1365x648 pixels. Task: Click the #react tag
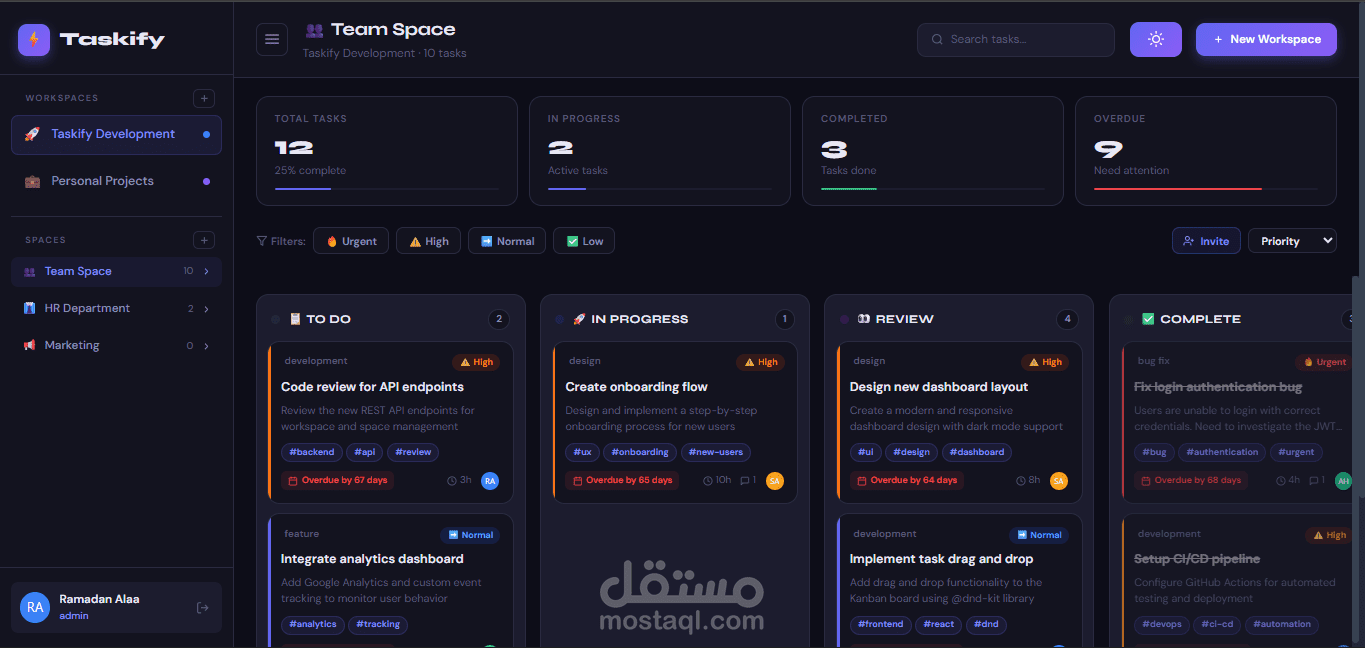click(939, 624)
